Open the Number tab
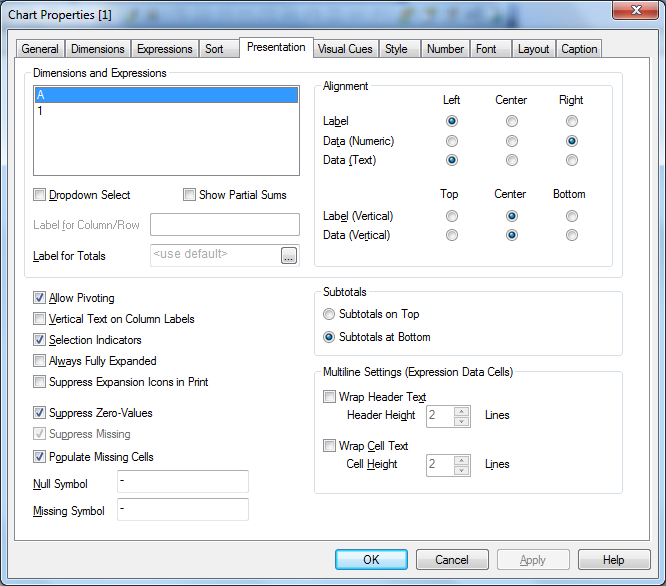 (x=446, y=49)
